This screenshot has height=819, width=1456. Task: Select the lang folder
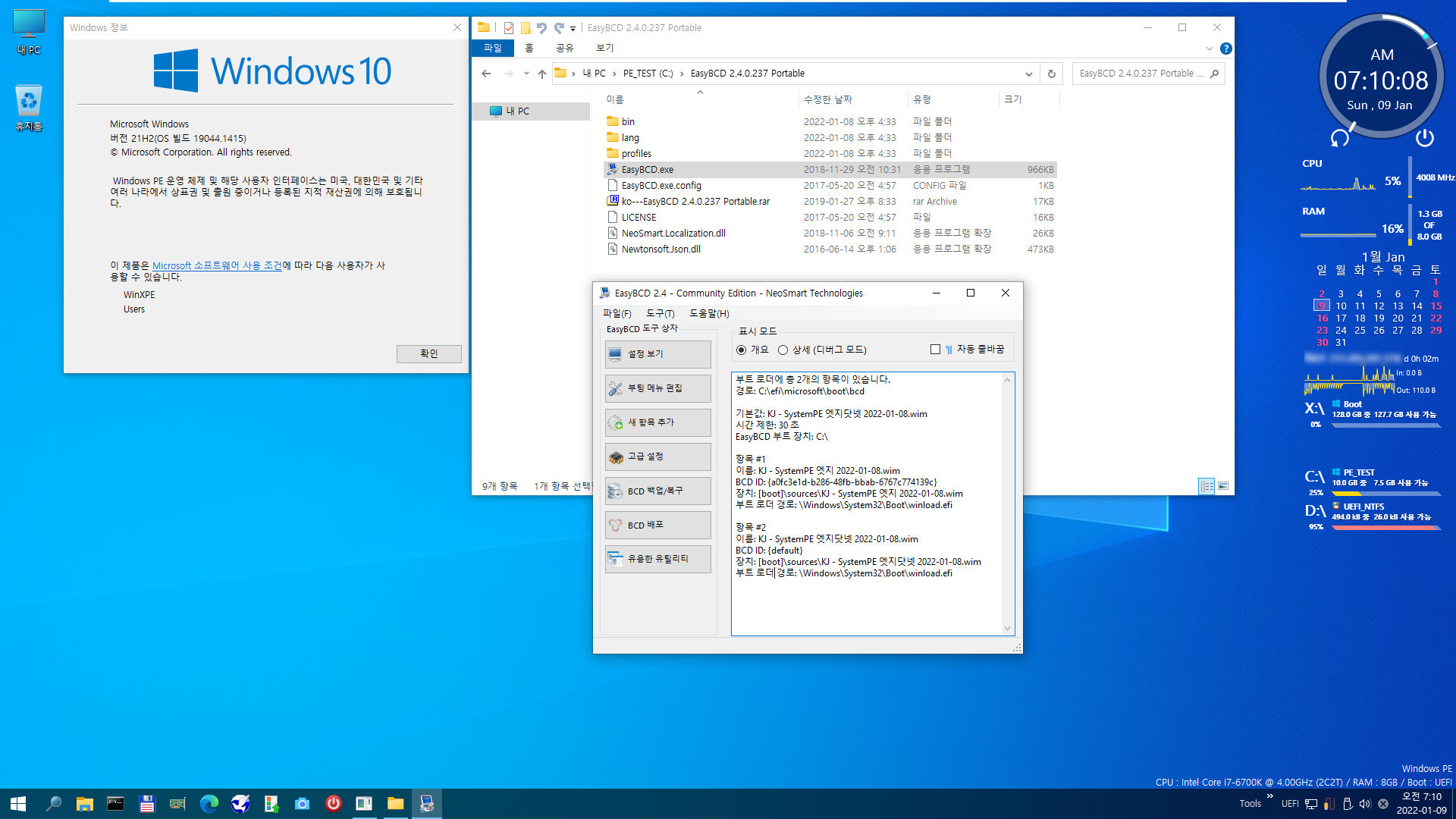pyautogui.click(x=830, y=137)
